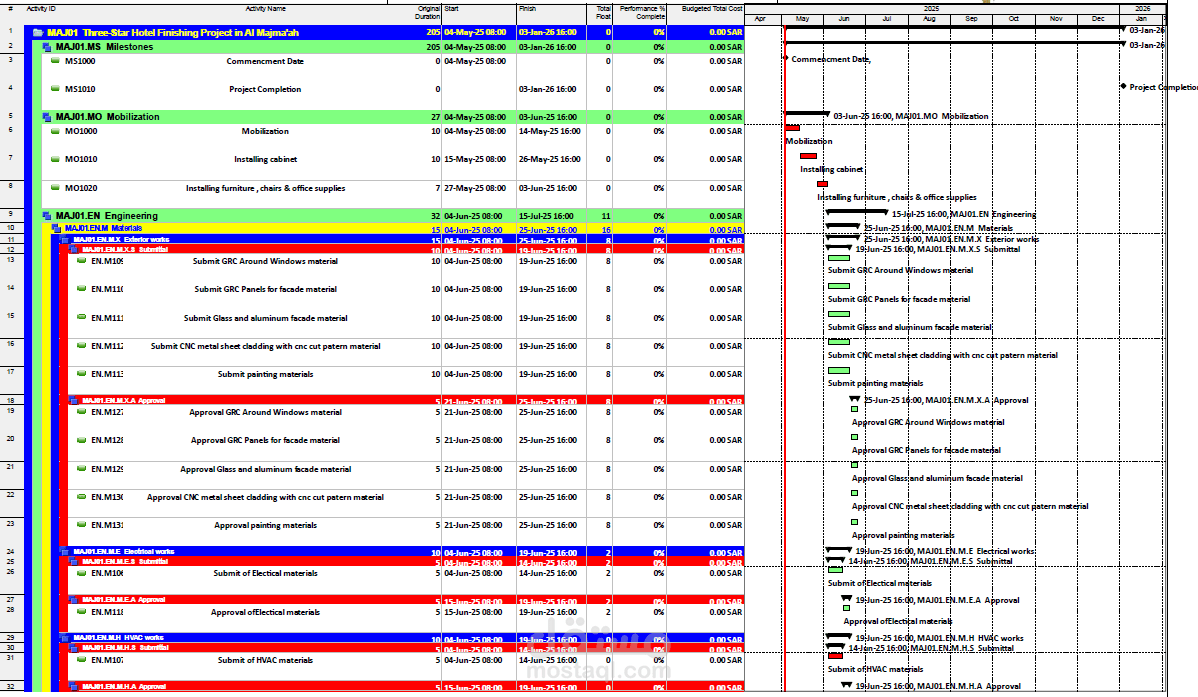Click the activity icon for Approval of Electrical materials
This screenshot has height=697, width=1198.
[x=82, y=611]
